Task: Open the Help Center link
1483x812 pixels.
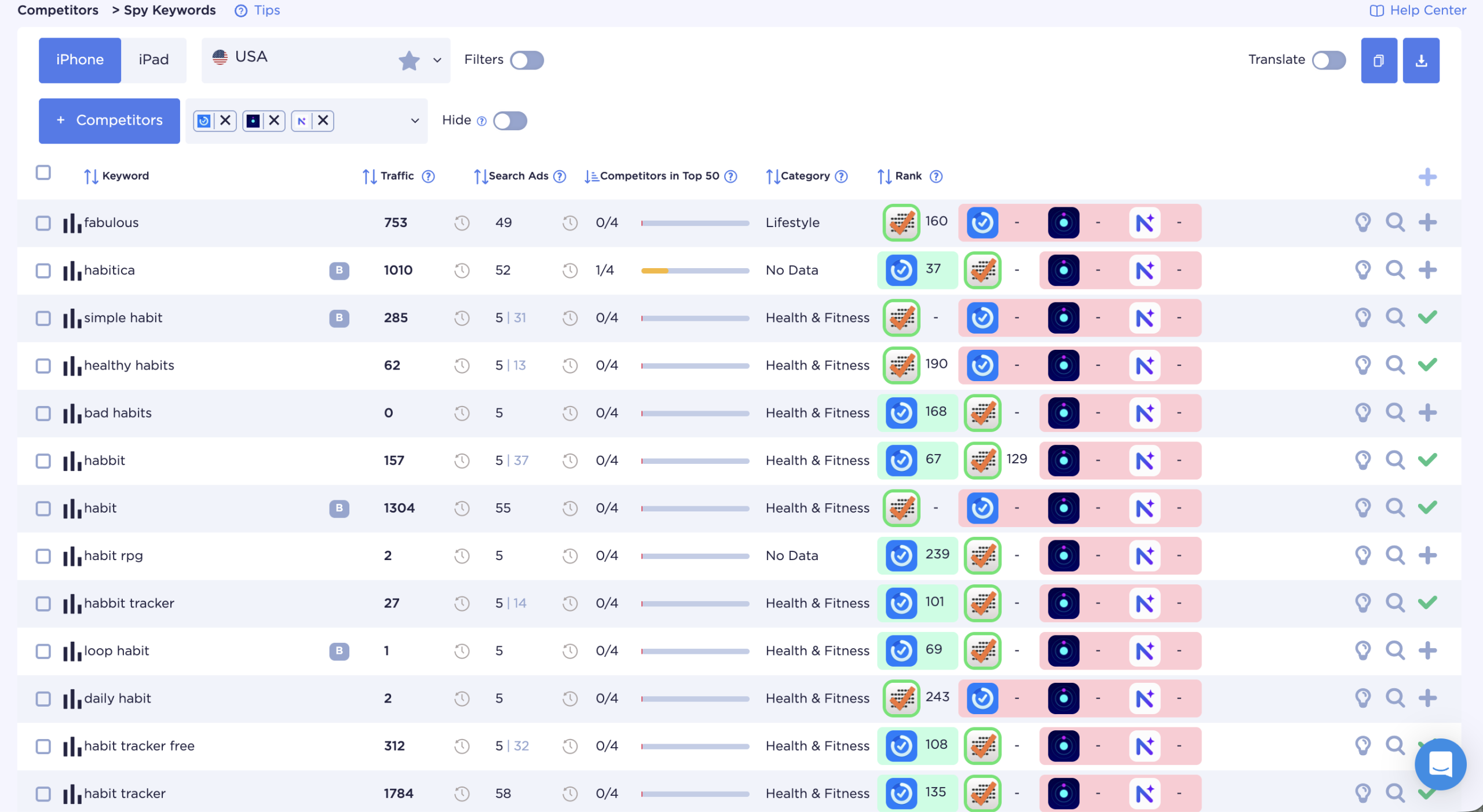Action: [x=1418, y=10]
